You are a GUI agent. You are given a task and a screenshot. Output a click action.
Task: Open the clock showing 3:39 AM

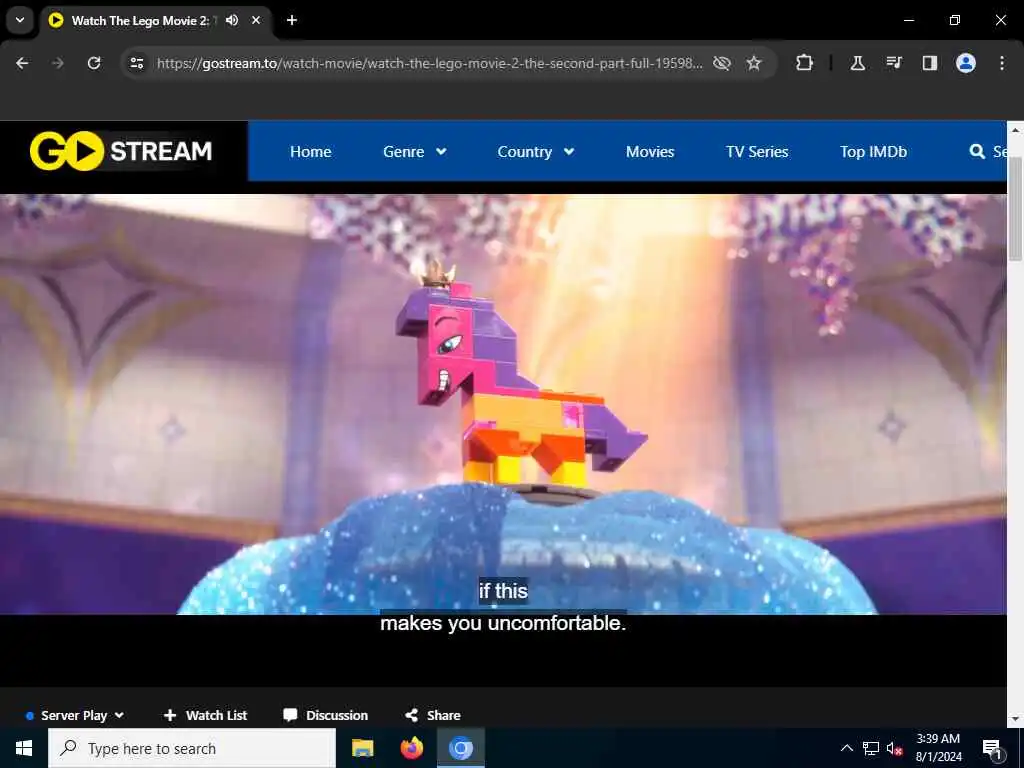pyautogui.click(x=938, y=748)
